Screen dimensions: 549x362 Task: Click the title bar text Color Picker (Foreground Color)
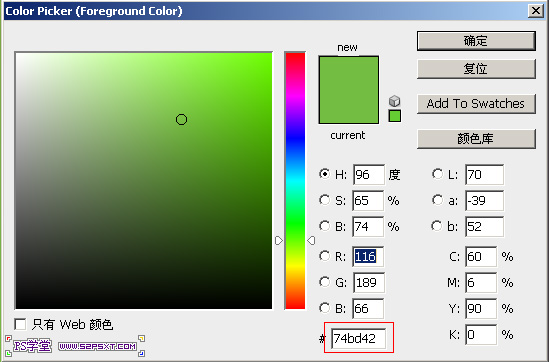coord(94,11)
